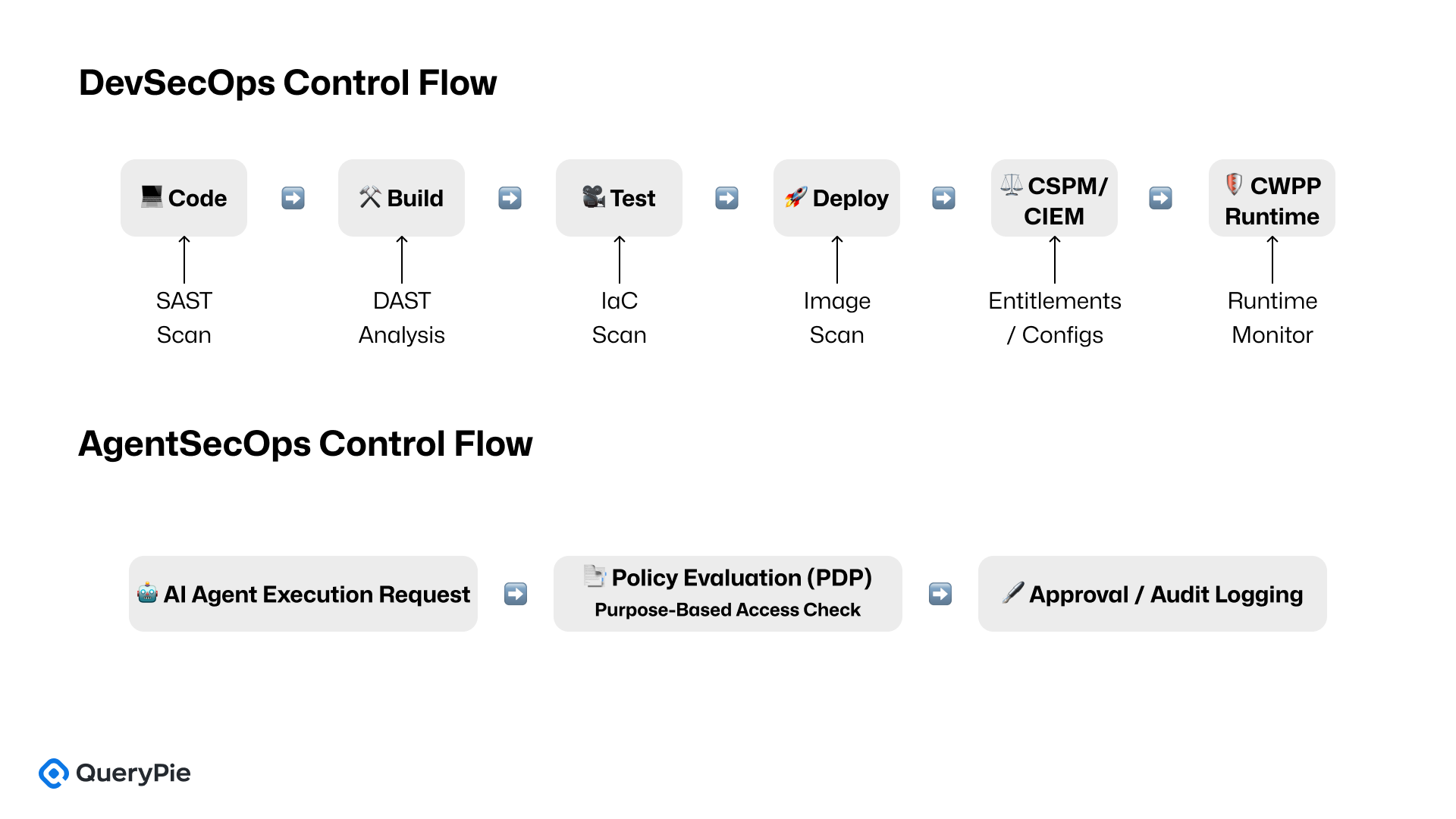Click the arrow between Code and Build

click(293, 198)
